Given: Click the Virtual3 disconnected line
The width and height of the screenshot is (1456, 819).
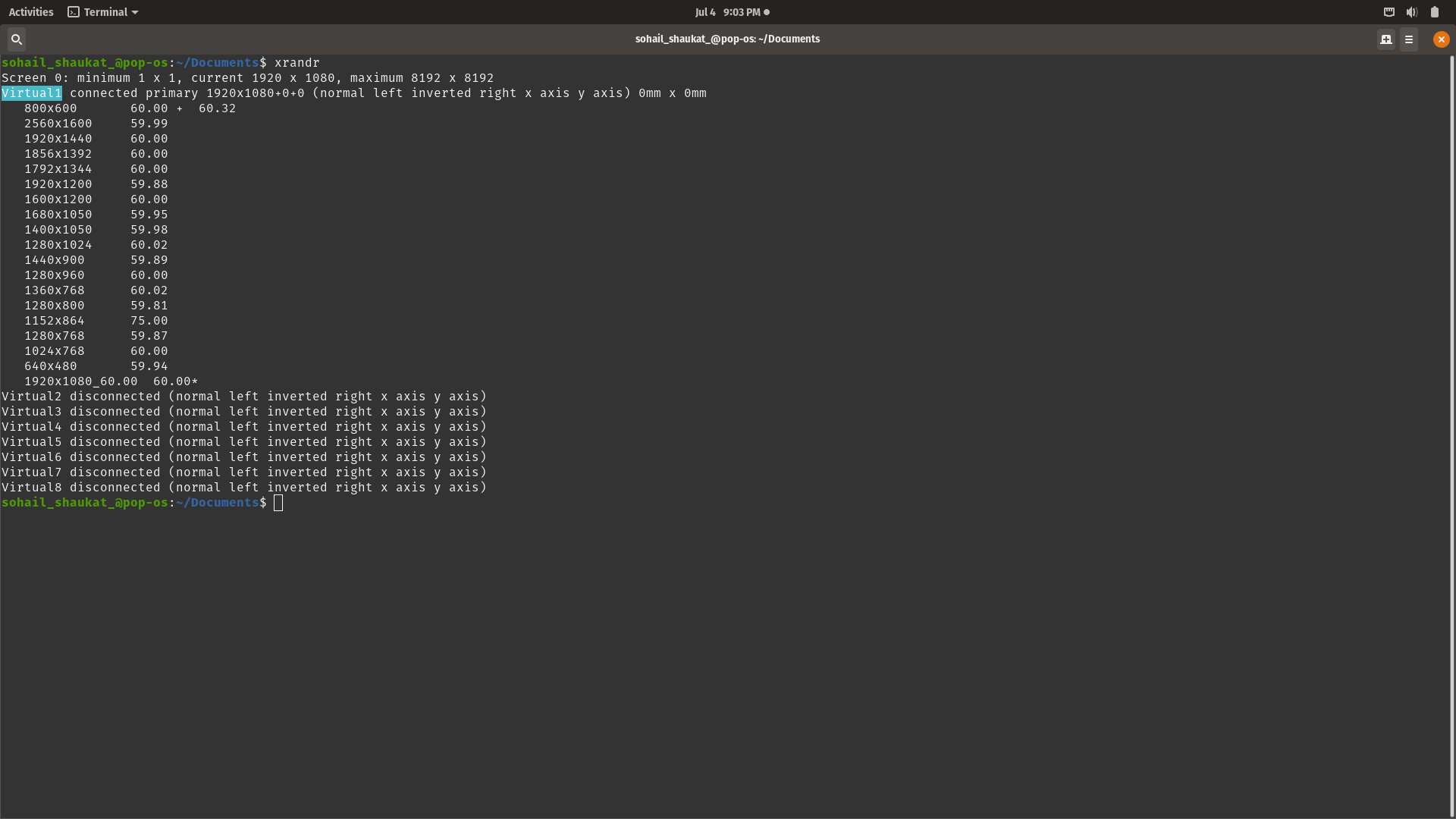Looking at the screenshot, I should (244, 412).
